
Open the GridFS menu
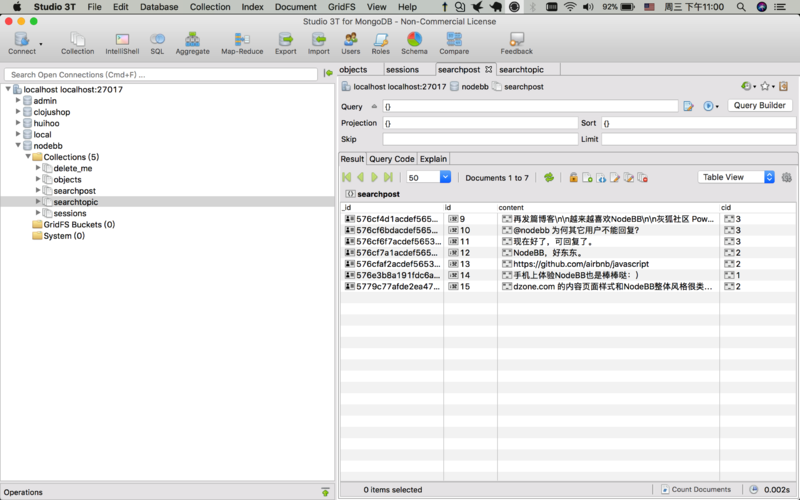(x=342, y=7)
